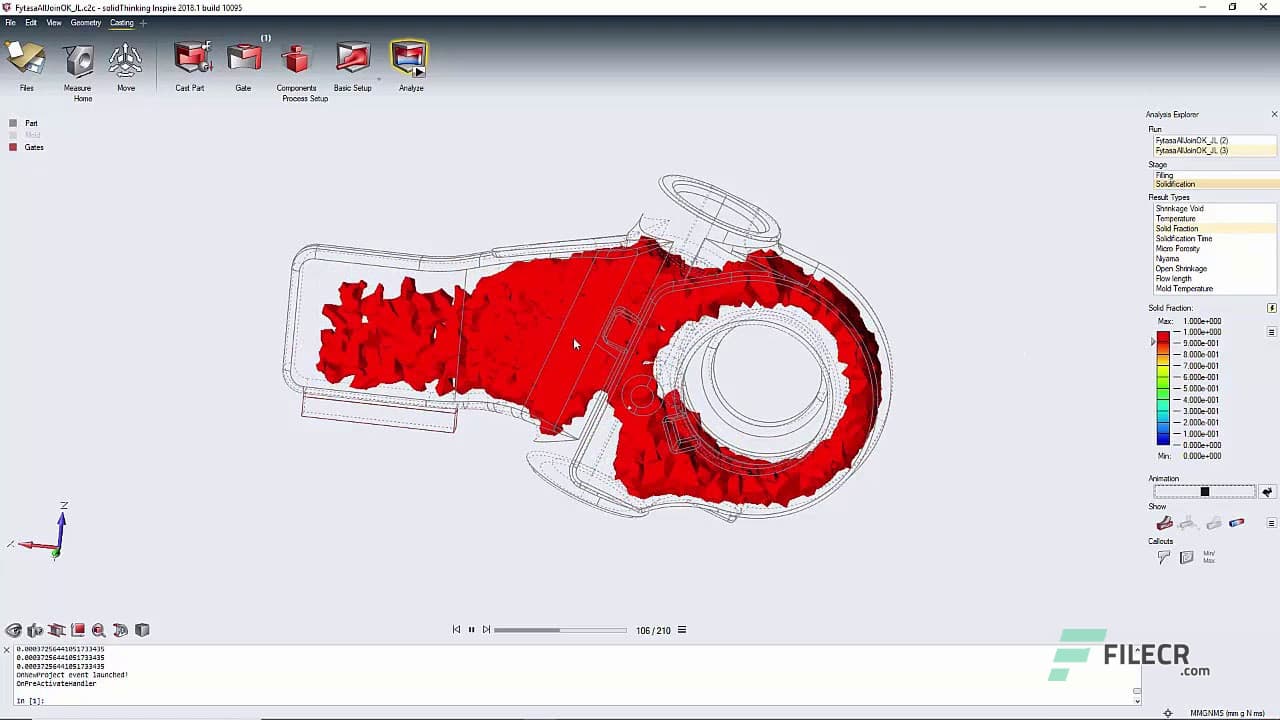Pause the animation playback
1280x720 pixels.
[x=471, y=630]
